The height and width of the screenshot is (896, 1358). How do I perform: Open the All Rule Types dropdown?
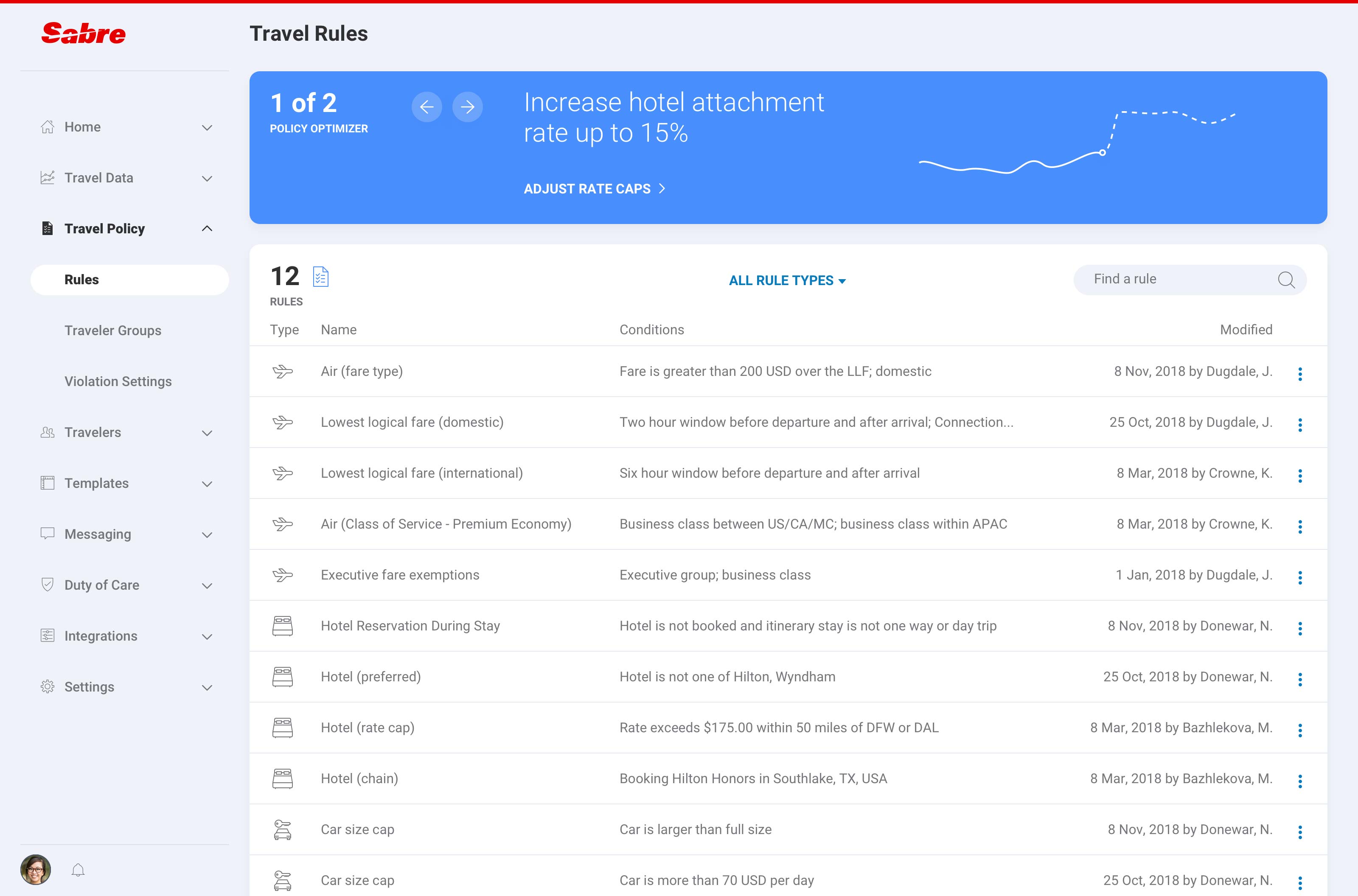787,280
